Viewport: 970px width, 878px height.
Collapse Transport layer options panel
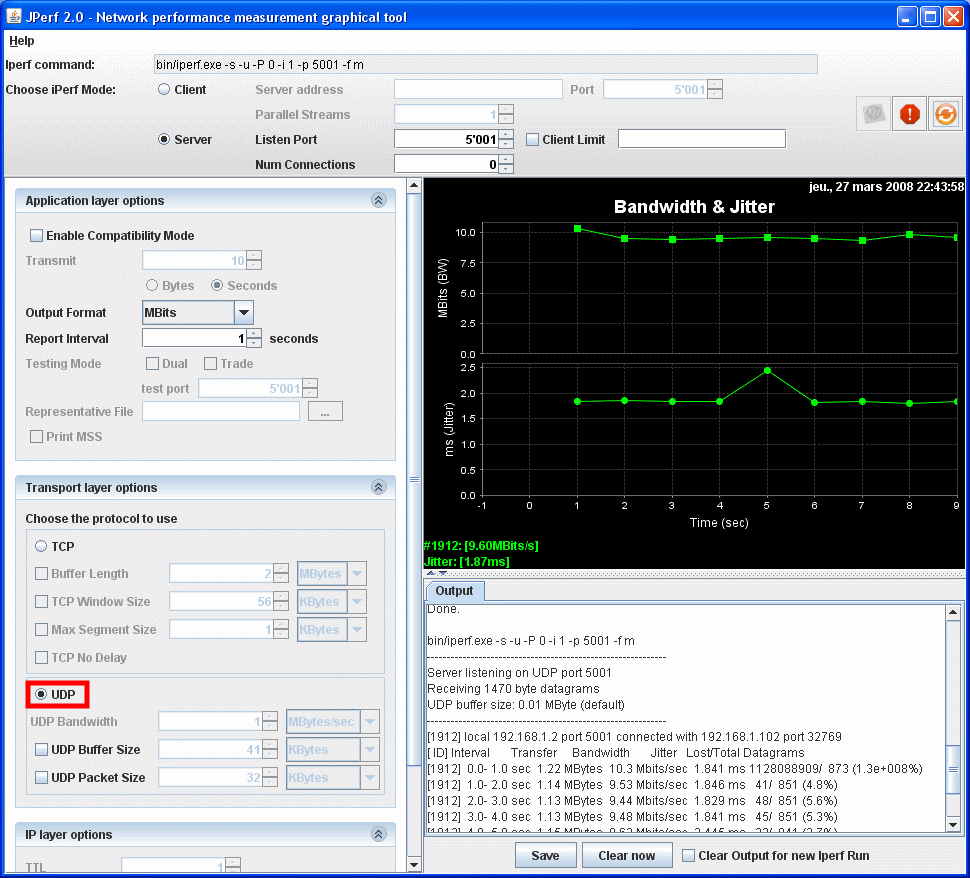tap(379, 487)
